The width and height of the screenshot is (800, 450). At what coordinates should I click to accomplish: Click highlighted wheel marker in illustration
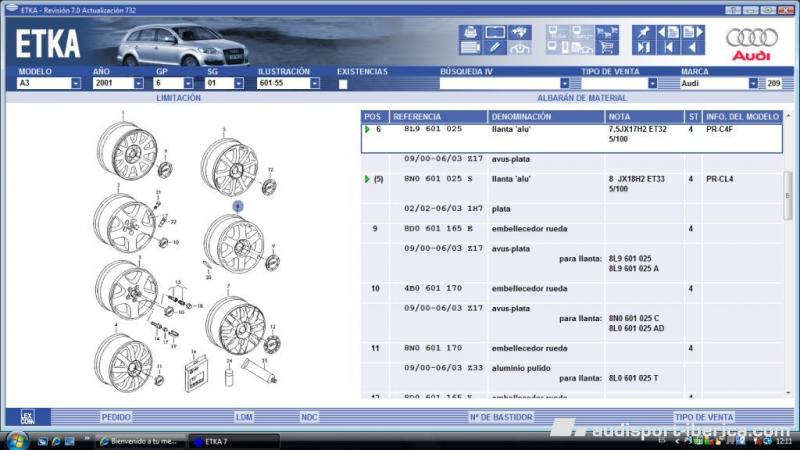coord(238,206)
